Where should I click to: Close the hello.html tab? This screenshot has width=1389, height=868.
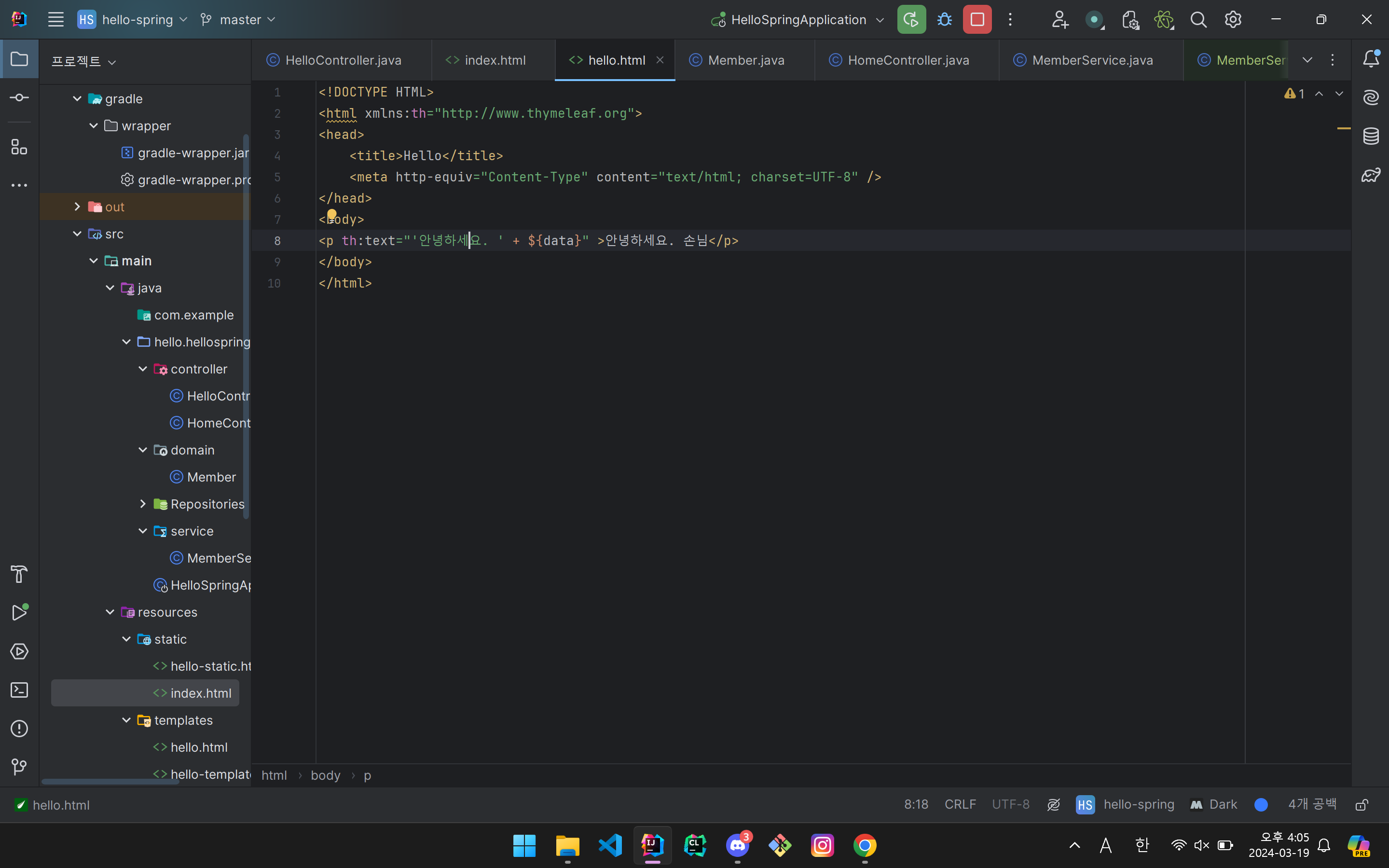click(x=660, y=60)
